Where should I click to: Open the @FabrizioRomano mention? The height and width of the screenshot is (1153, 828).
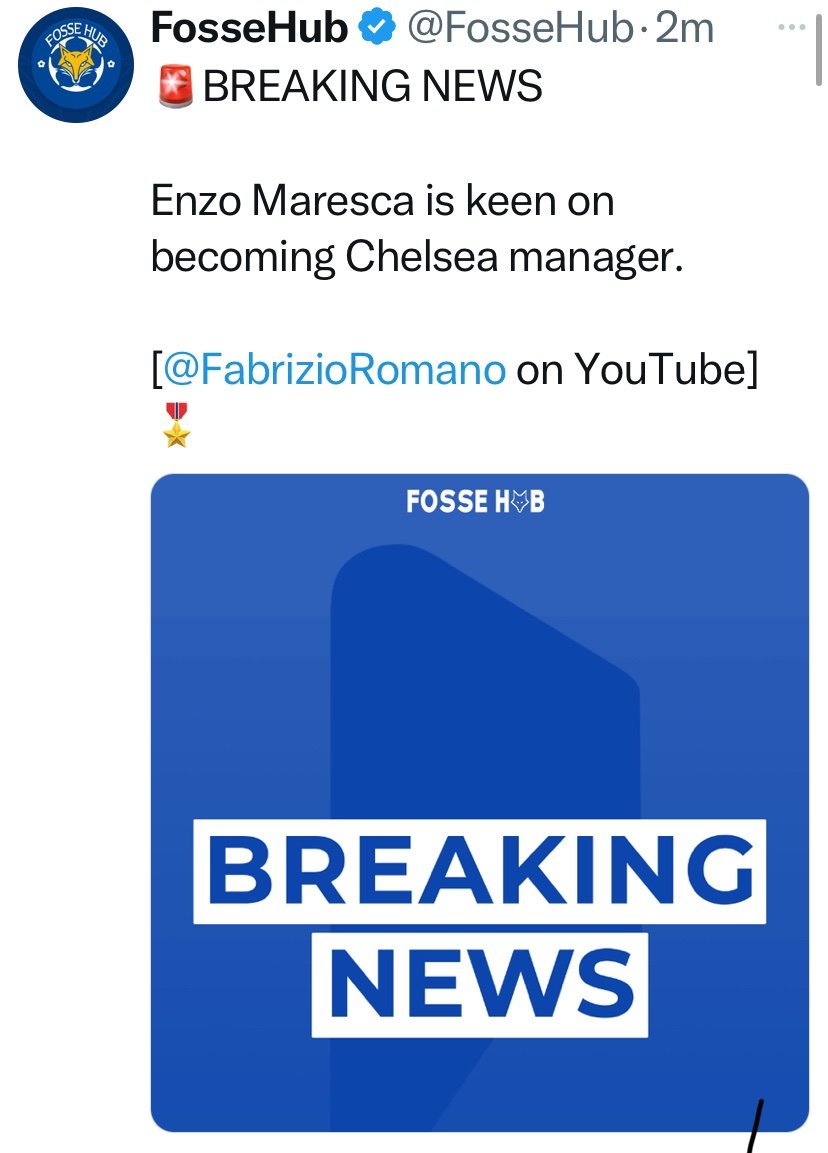tap(334, 368)
